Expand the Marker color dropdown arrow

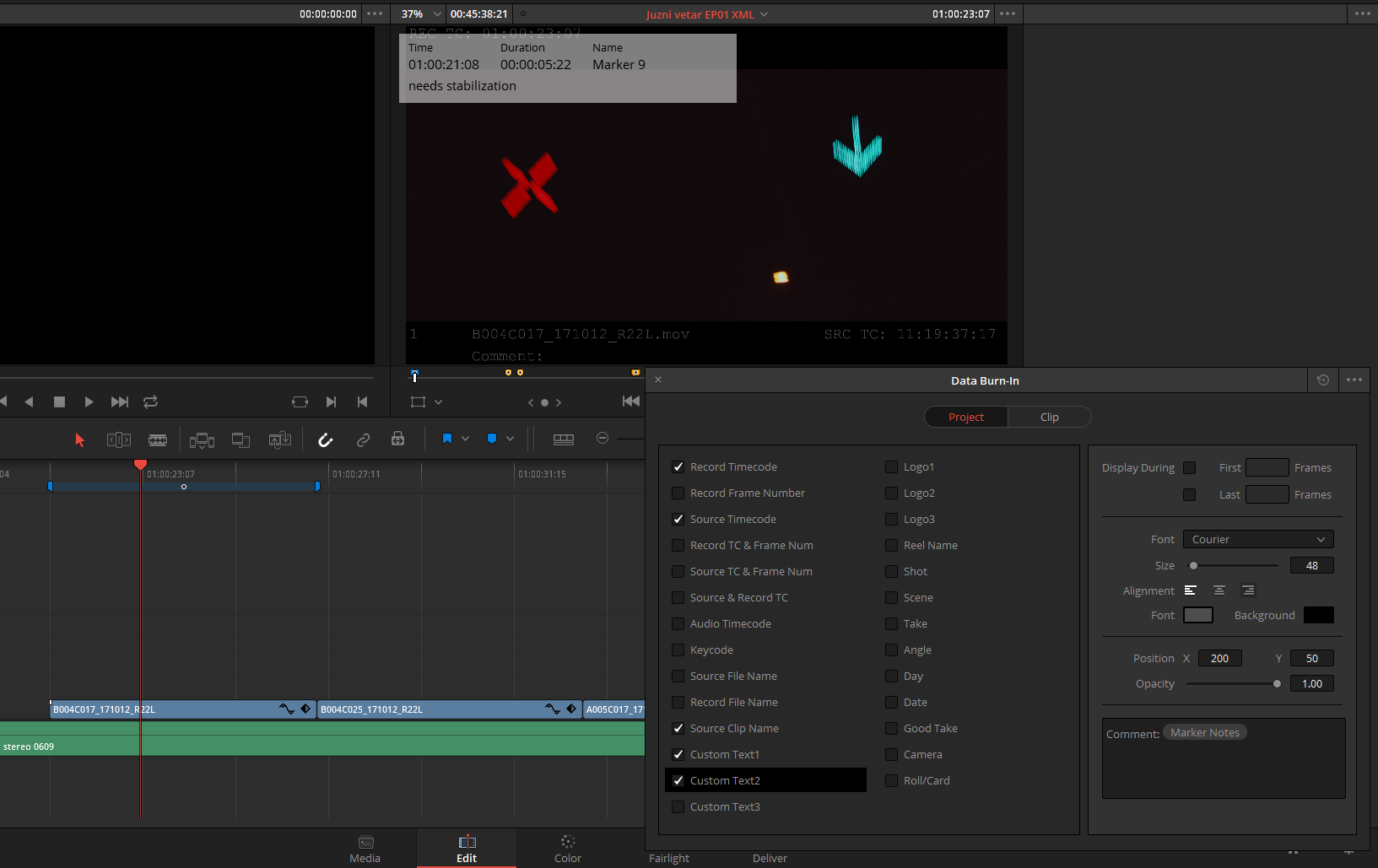(510, 439)
